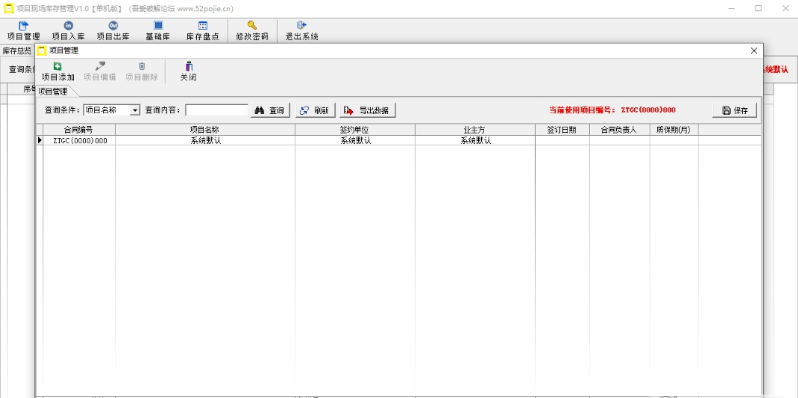Open the 基础库 module
This screenshot has height=398, width=798.
click(158, 31)
